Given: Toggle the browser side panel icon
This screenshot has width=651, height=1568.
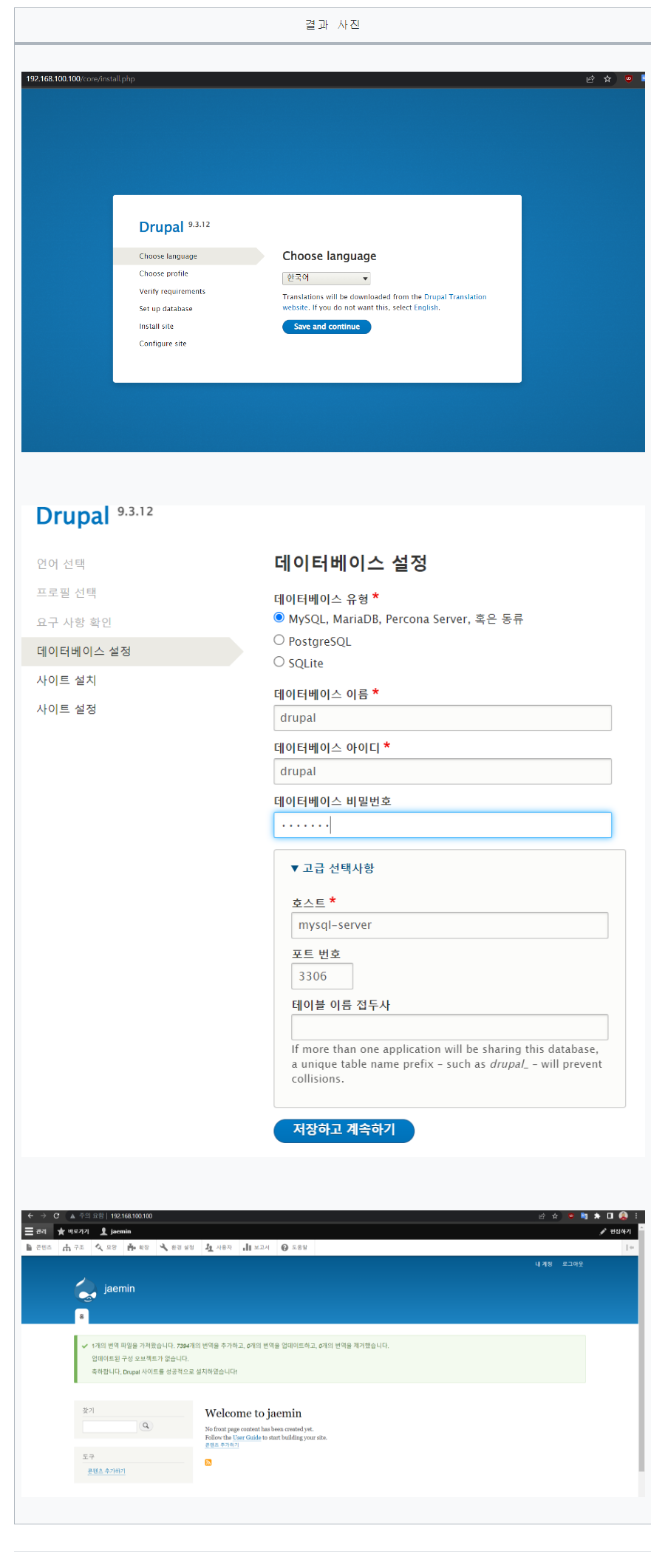Looking at the screenshot, I should pos(610,1216).
